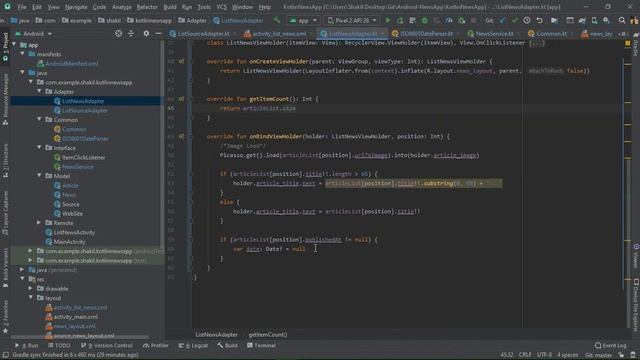Hide the Project panel with minus icon
This screenshot has height=360, width=640.
click(x=158, y=33)
